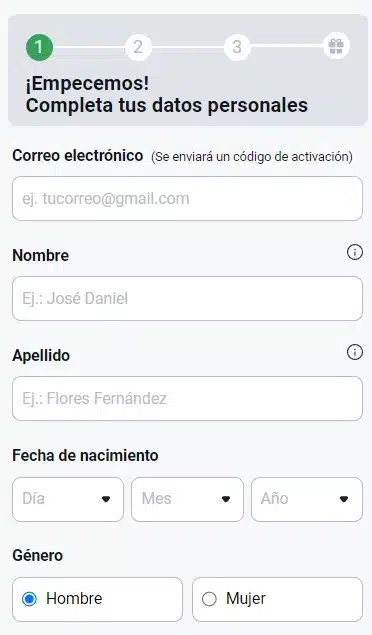Image resolution: width=372 pixels, height=635 pixels.
Task: Click the info icon next to Nombre
Action: point(355,253)
